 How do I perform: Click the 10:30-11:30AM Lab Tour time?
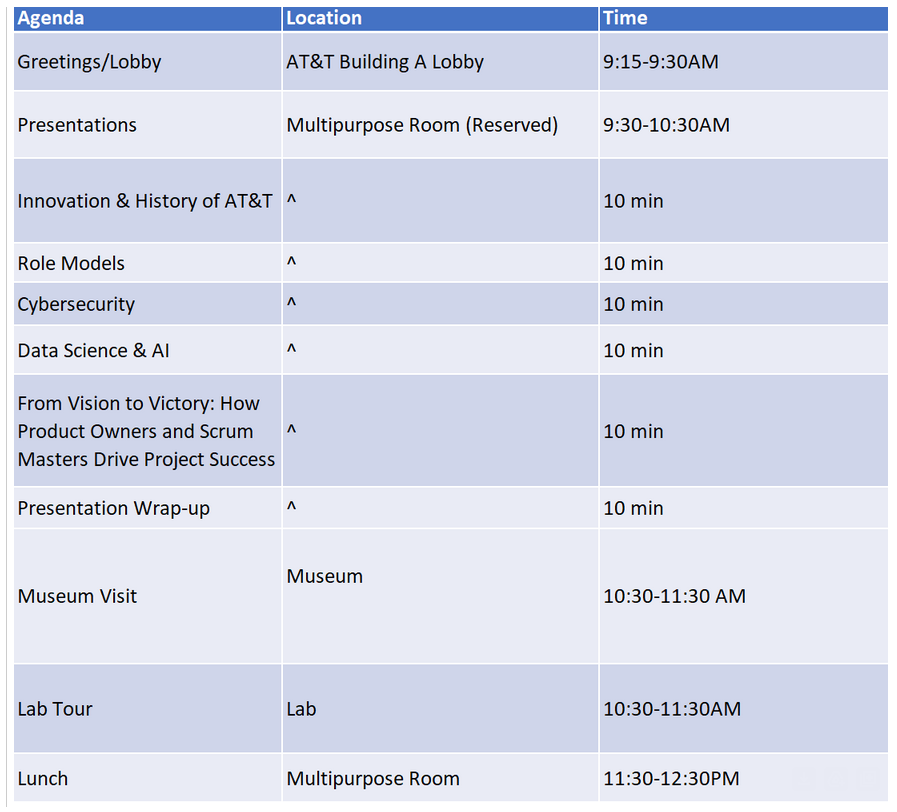tap(743, 708)
